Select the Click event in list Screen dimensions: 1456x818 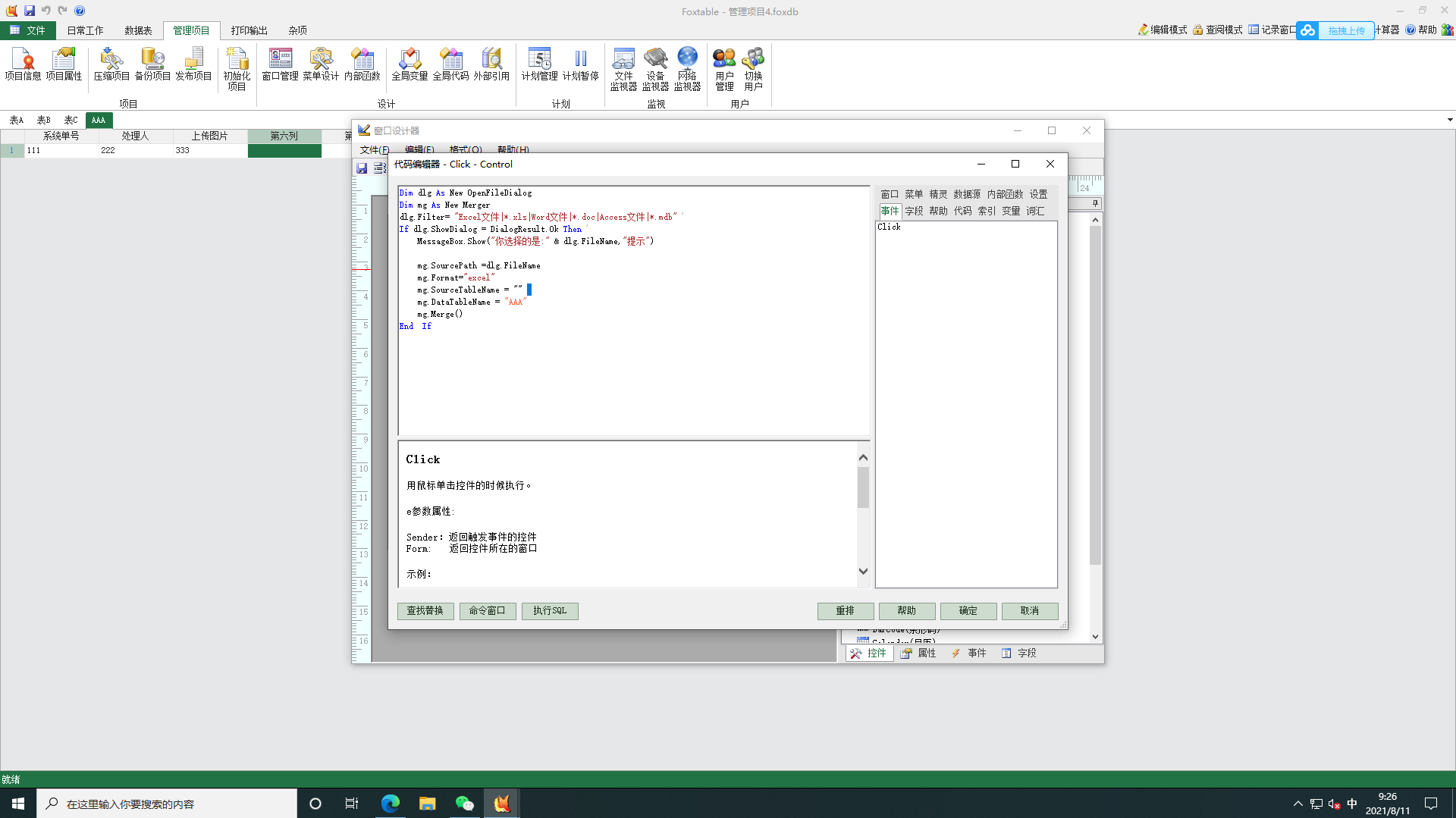click(x=889, y=227)
